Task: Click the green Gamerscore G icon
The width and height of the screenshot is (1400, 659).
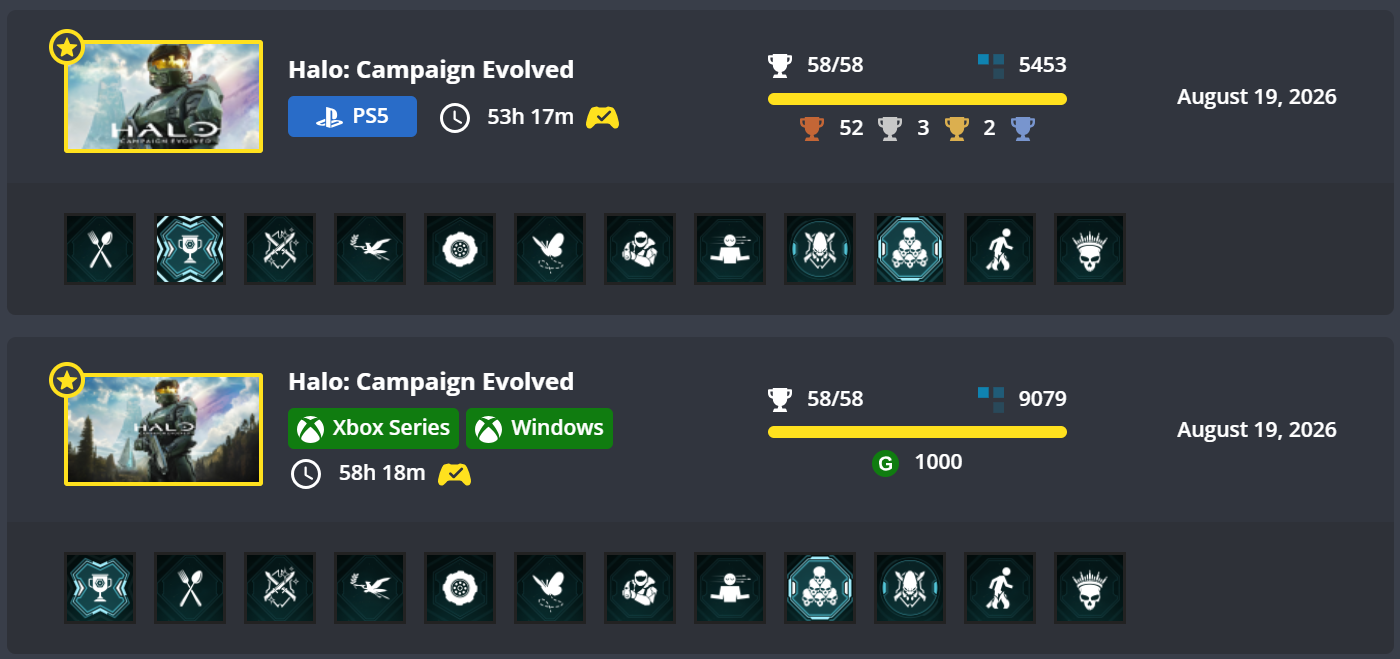Action: pyautogui.click(x=885, y=463)
